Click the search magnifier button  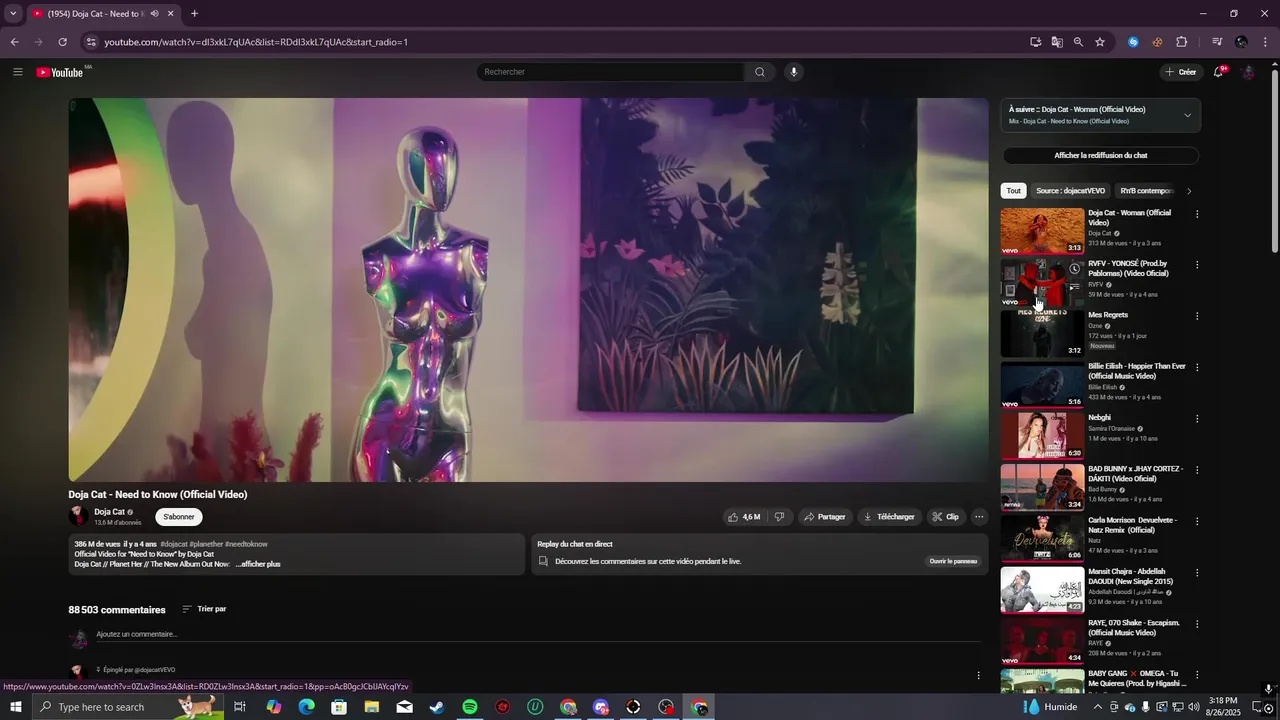click(760, 72)
